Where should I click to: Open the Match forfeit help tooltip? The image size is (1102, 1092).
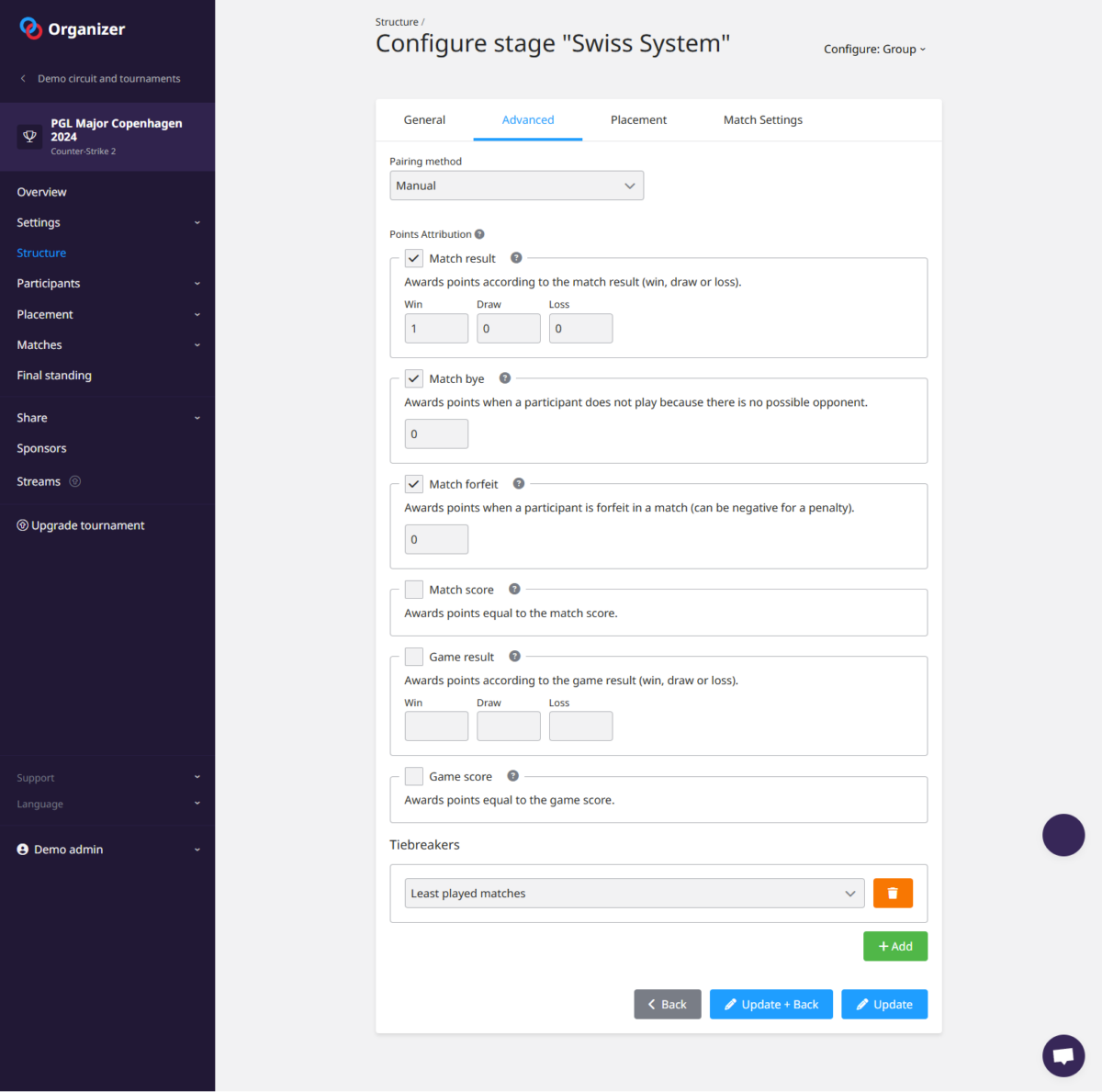[x=518, y=482]
